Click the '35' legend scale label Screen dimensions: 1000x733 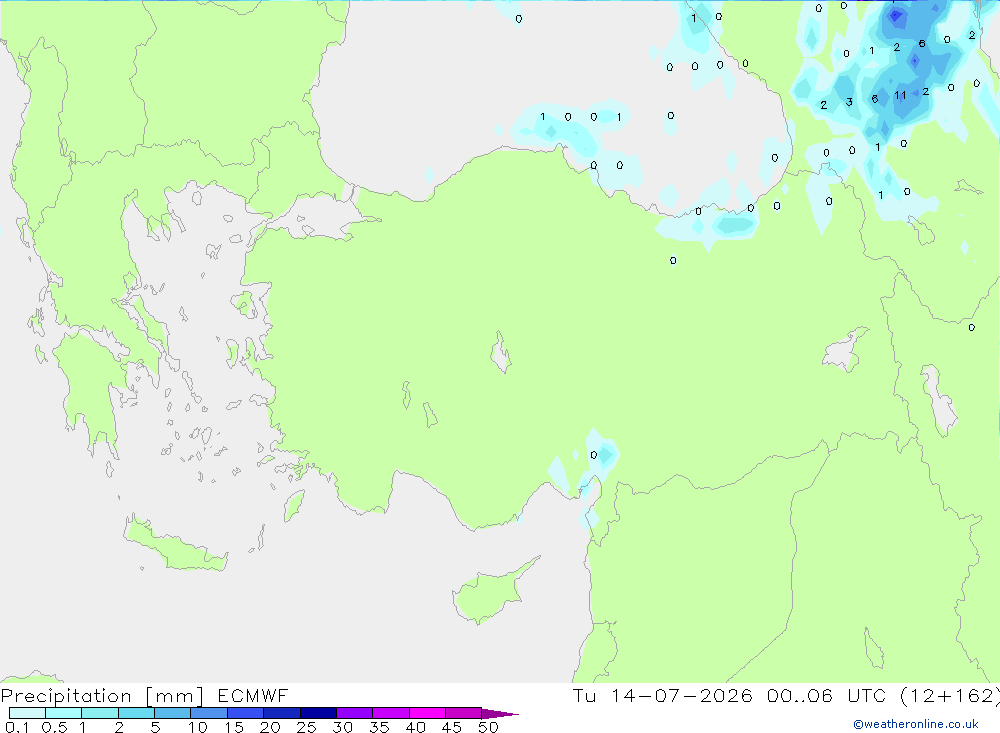[379, 727]
